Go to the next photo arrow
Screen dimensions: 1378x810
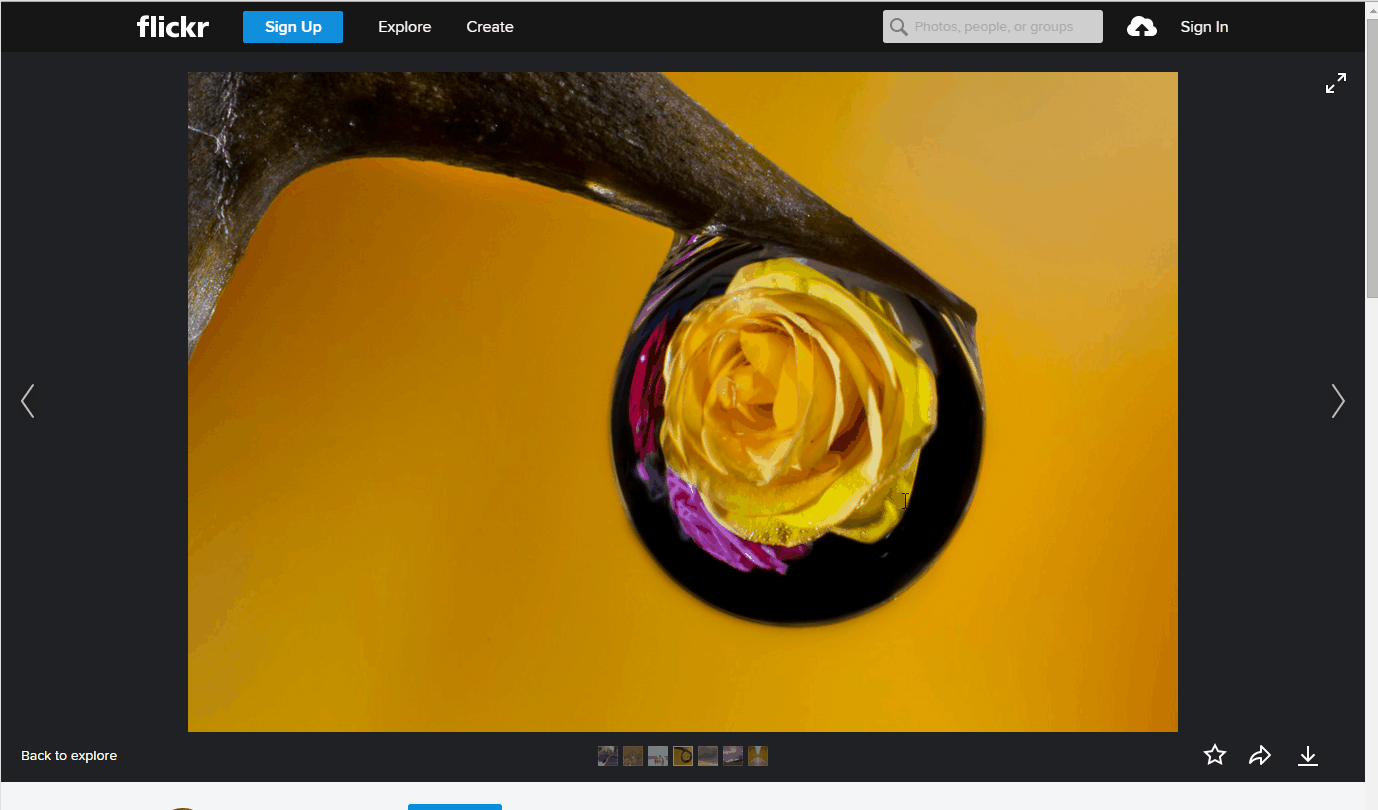pyautogui.click(x=1338, y=401)
